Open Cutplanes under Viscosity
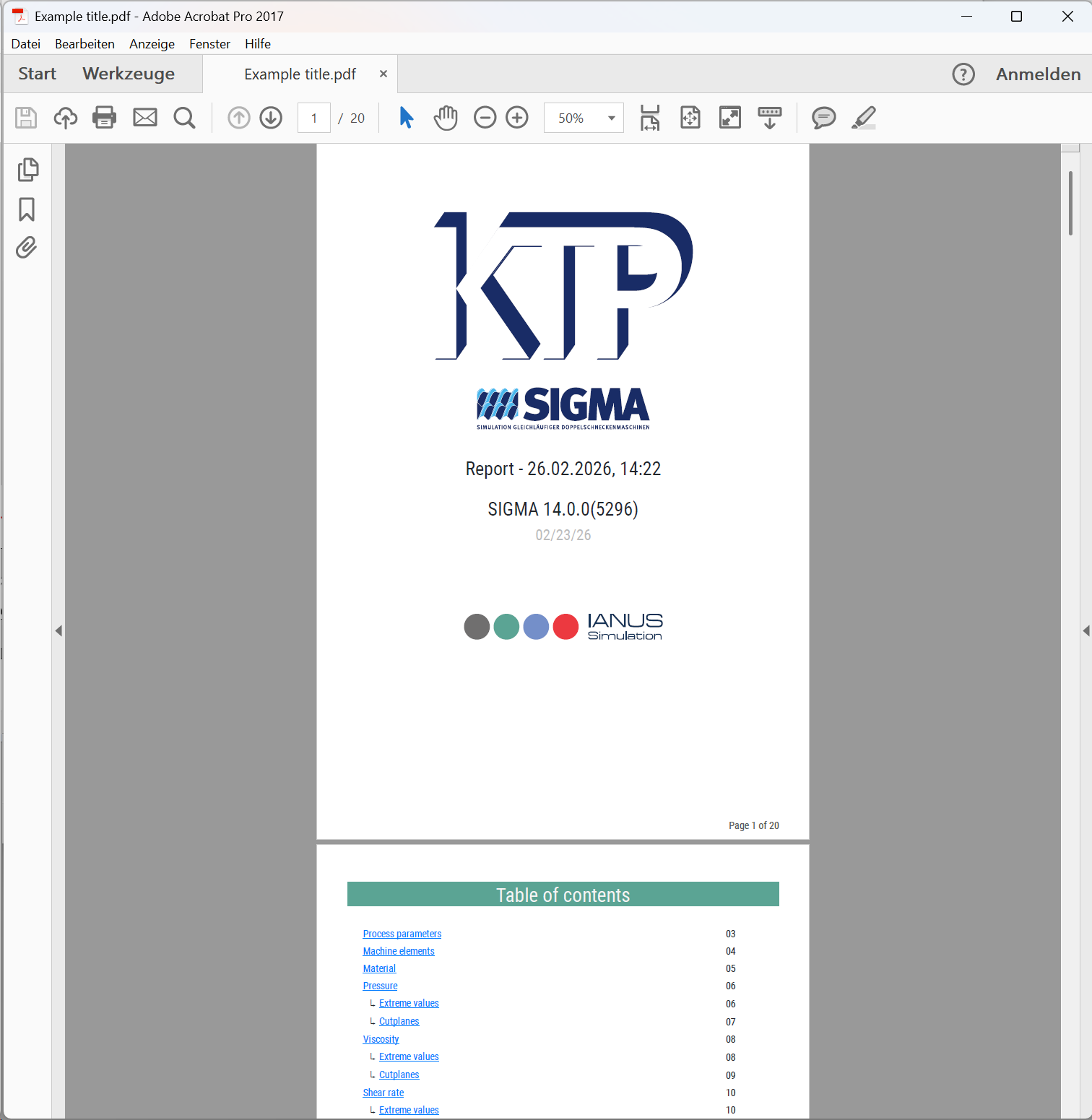This screenshot has height=1120, width=1092. tap(399, 1075)
